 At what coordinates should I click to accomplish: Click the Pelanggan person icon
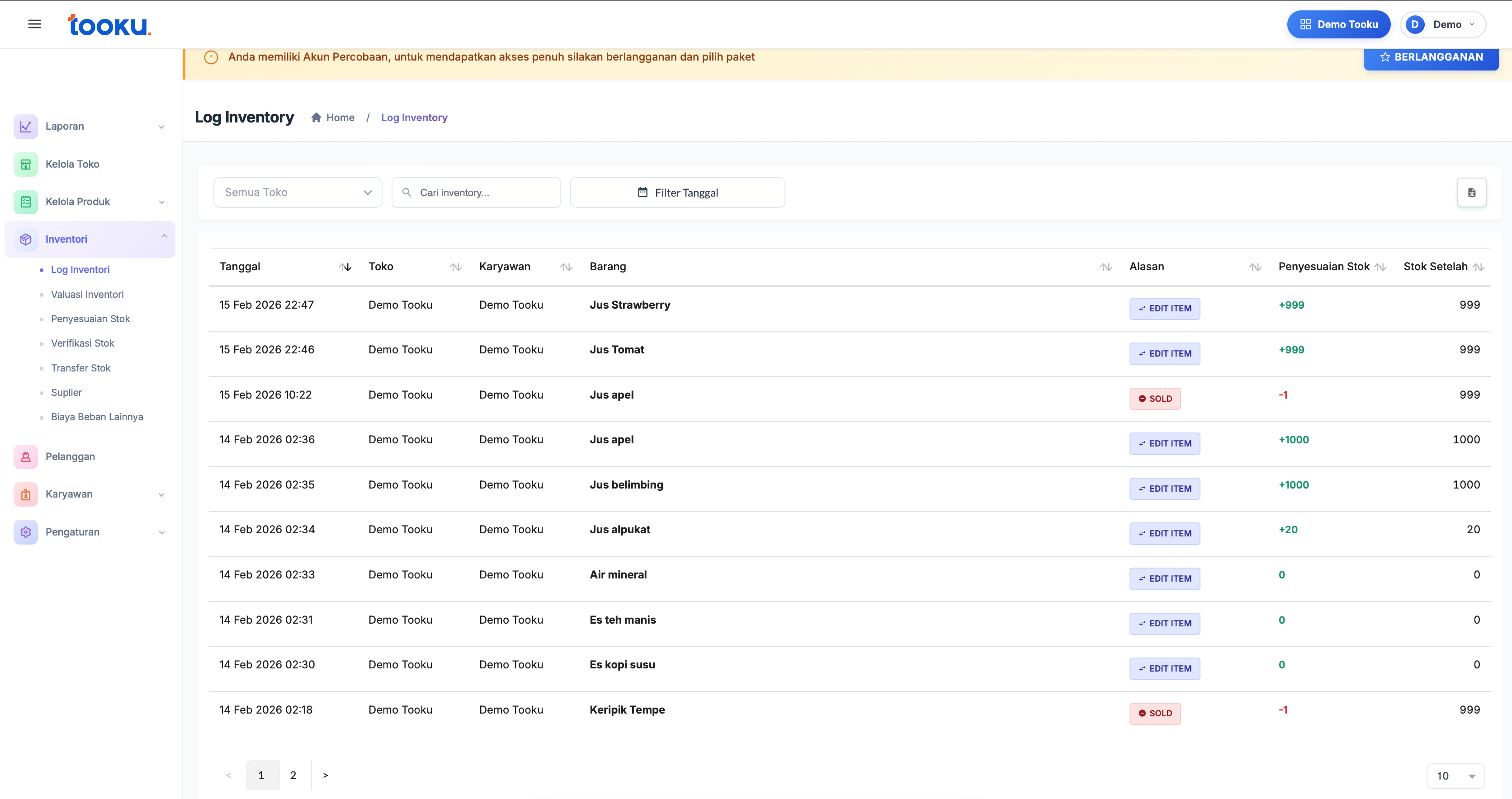pos(26,456)
